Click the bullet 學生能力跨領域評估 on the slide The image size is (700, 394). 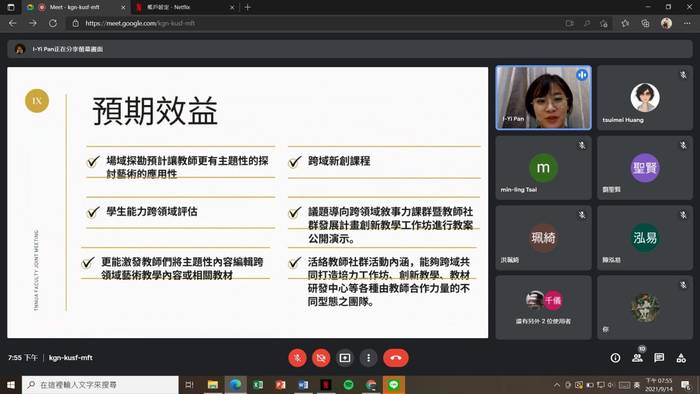point(151,212)
